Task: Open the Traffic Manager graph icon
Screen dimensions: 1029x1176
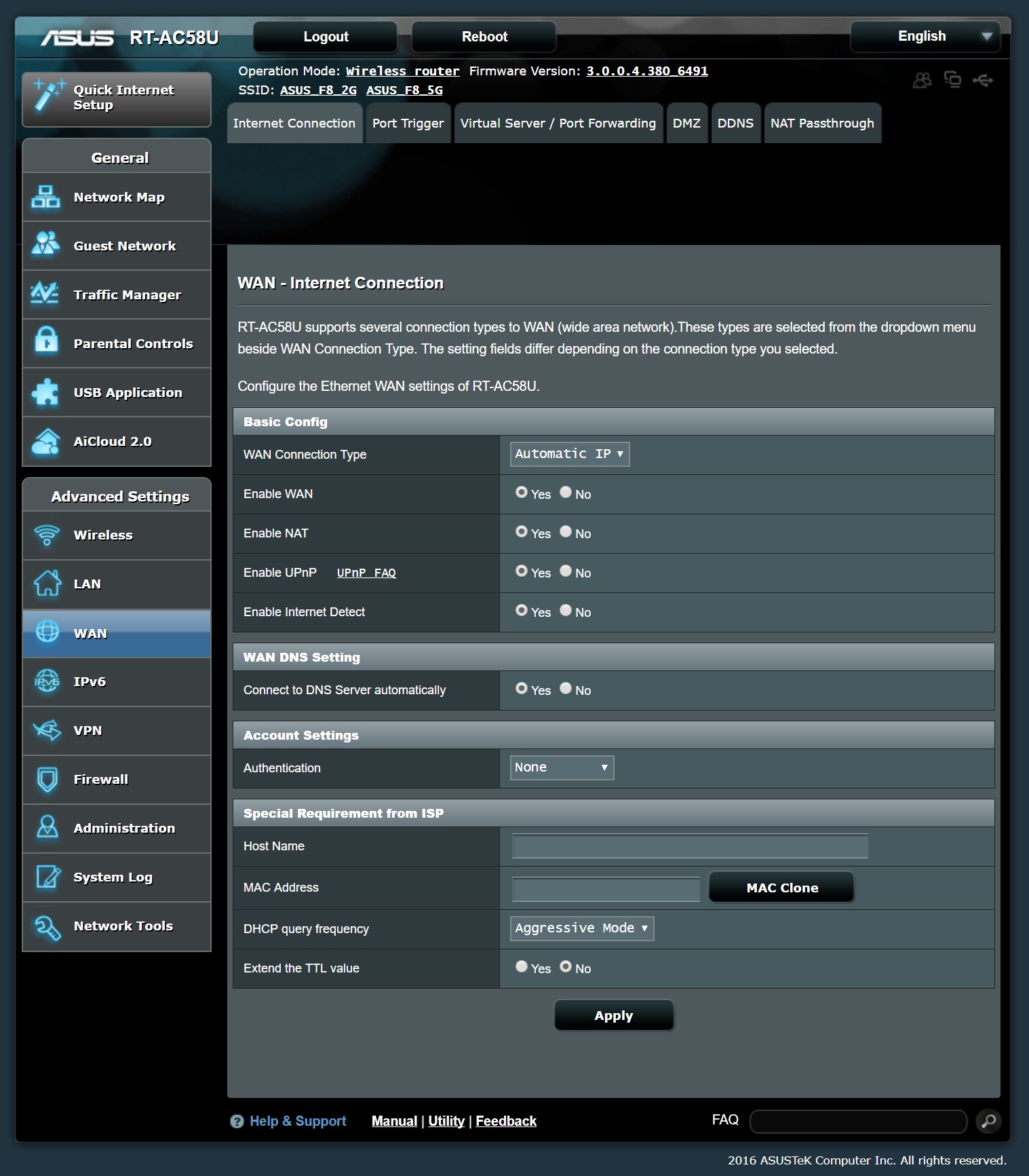Action: point(45,294)
